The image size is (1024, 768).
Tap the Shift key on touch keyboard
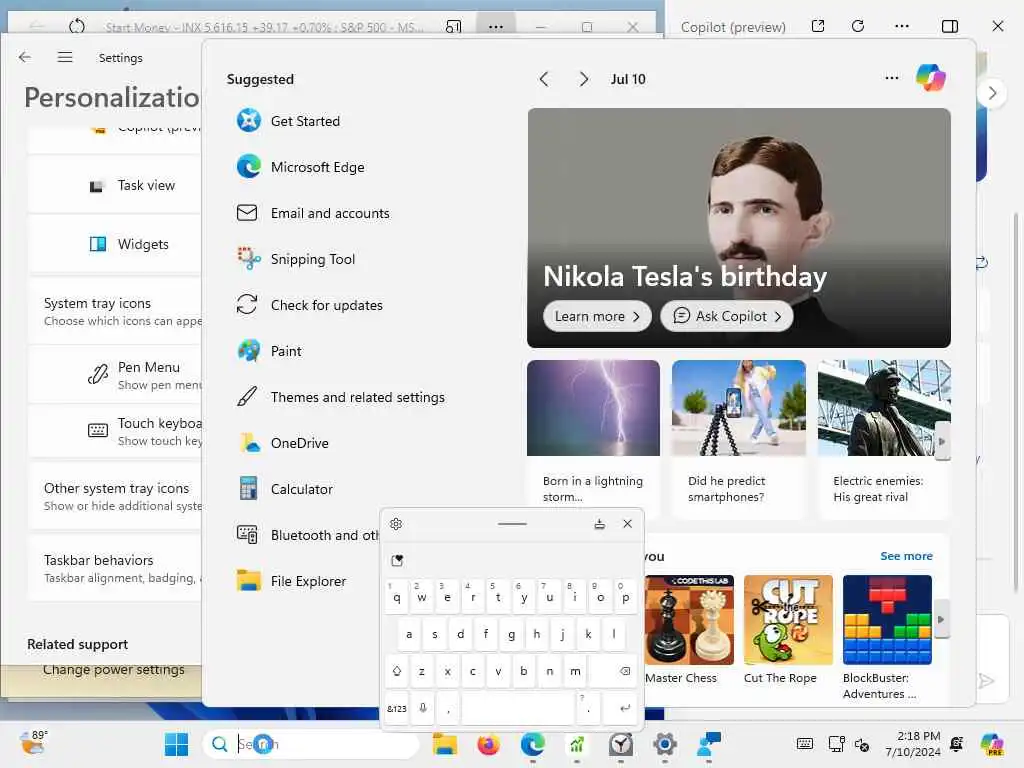coord(396,671)
